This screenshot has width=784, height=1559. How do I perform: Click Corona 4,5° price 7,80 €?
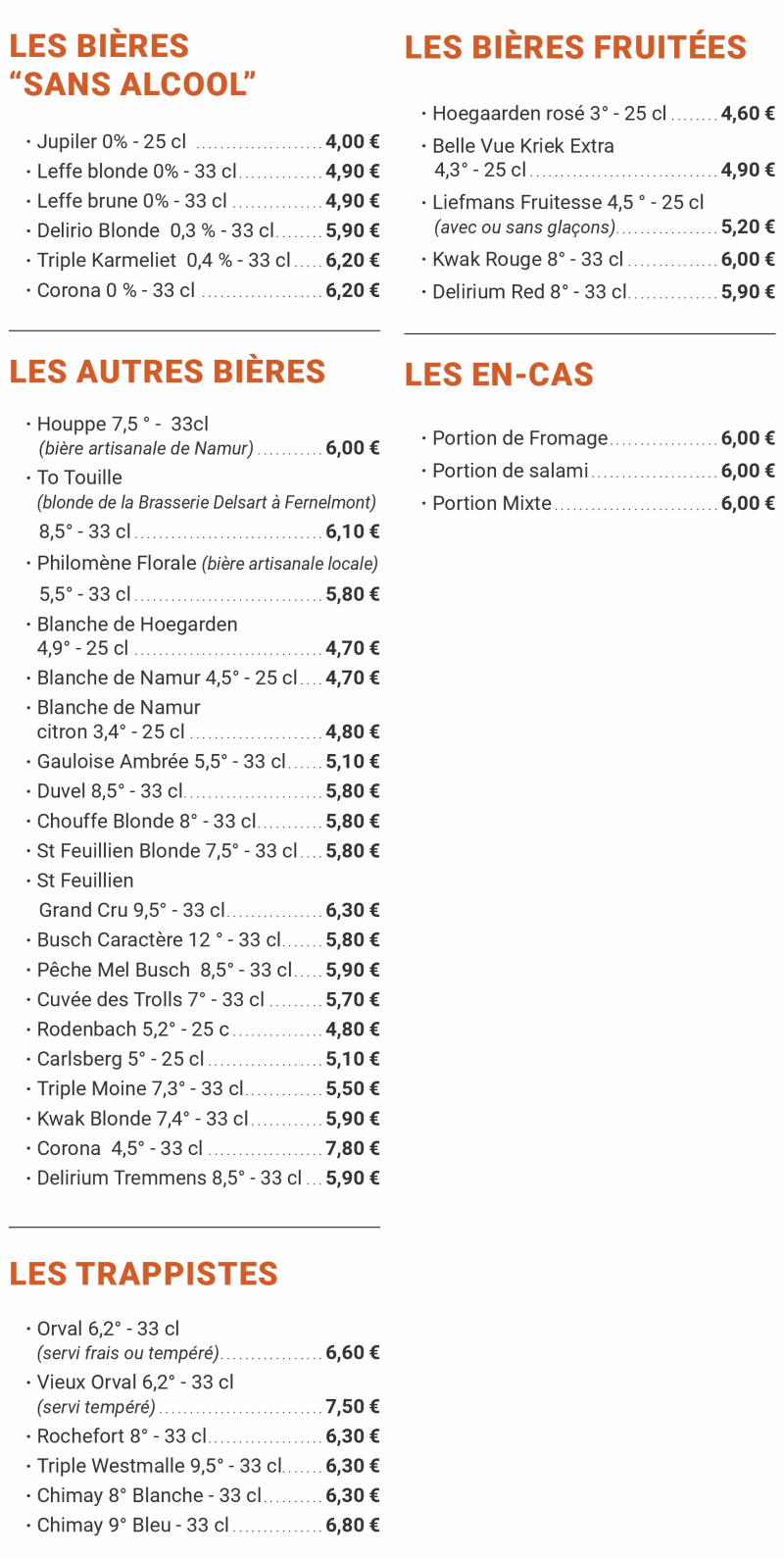click(353, 1148)
